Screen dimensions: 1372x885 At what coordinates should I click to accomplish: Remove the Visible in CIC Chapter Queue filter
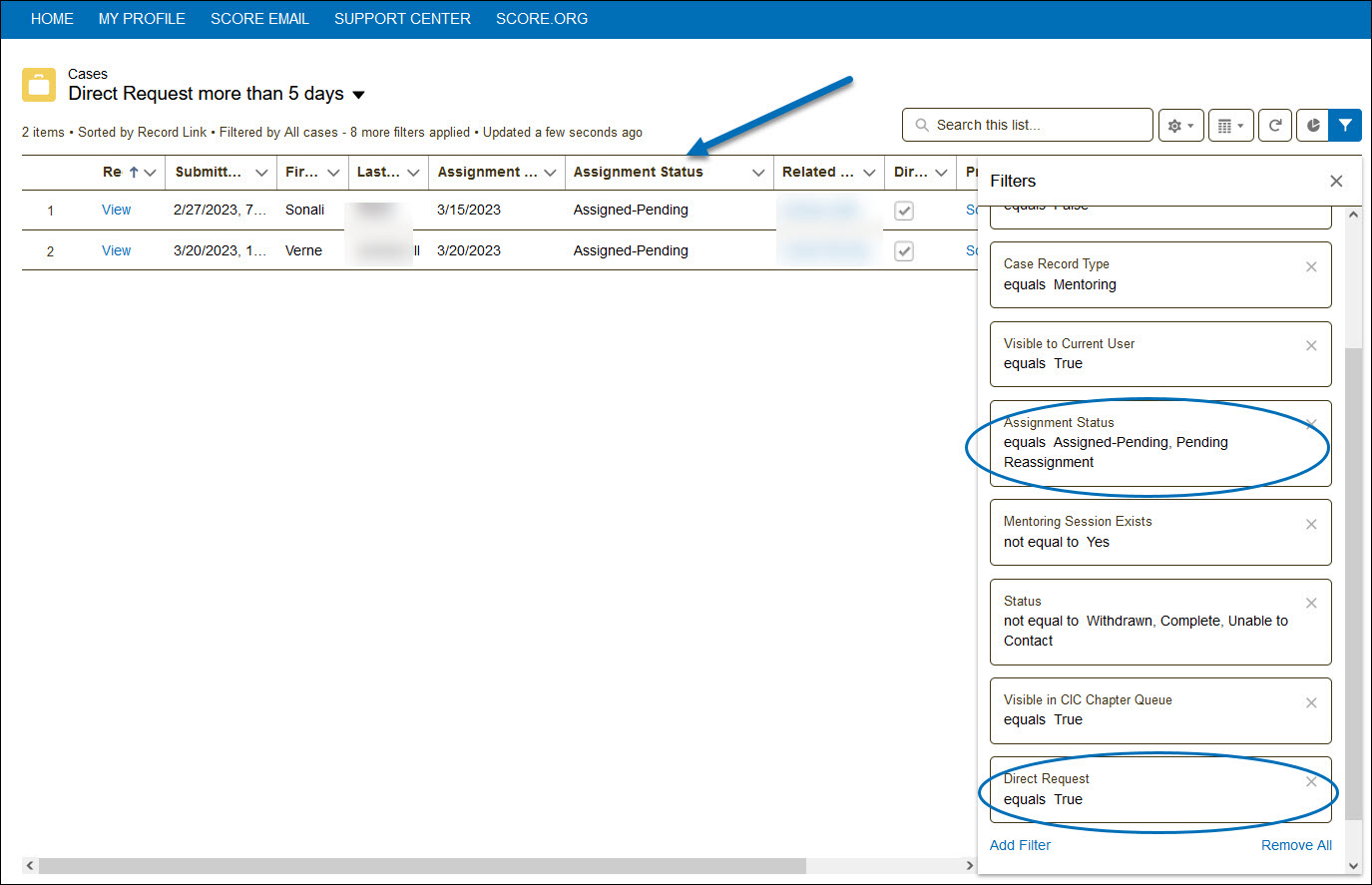[1311, 702]
